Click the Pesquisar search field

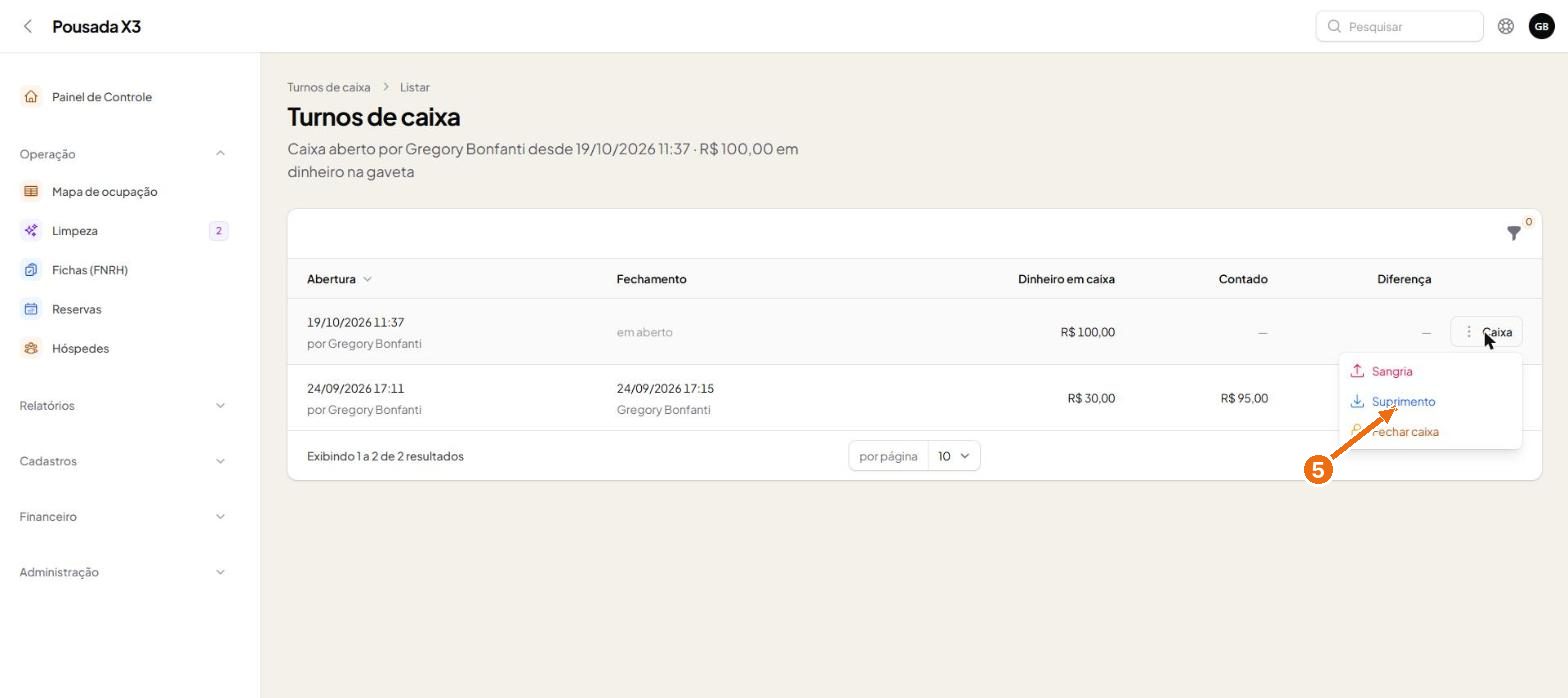point(1399,26)
